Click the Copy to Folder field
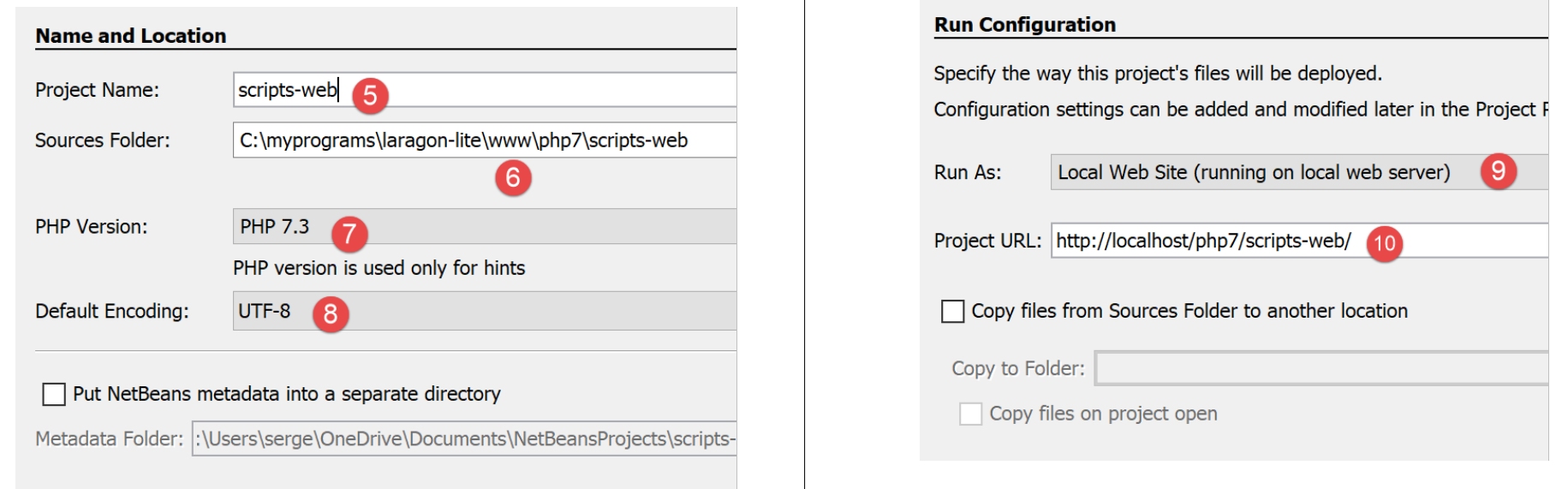The height and width of the screenshot is (489, 1568). 1321,368
